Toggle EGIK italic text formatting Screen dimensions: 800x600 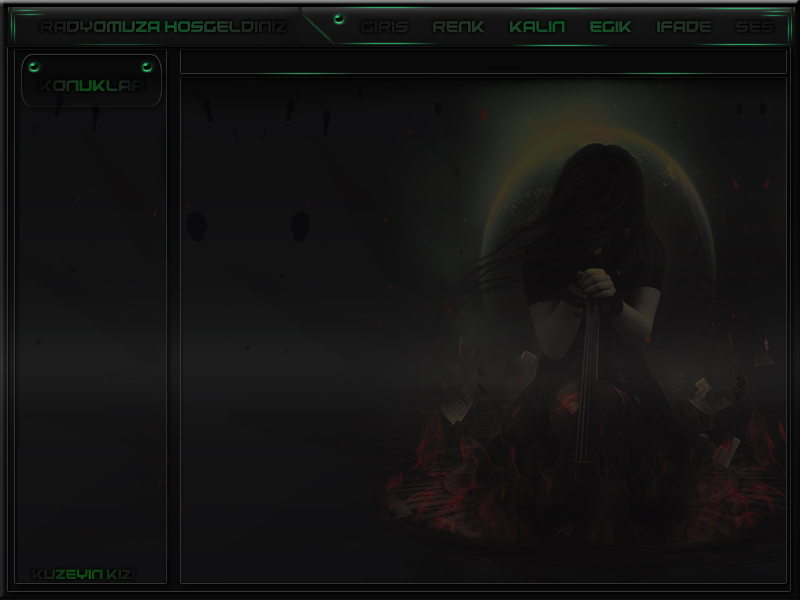(x=610, y=27)
